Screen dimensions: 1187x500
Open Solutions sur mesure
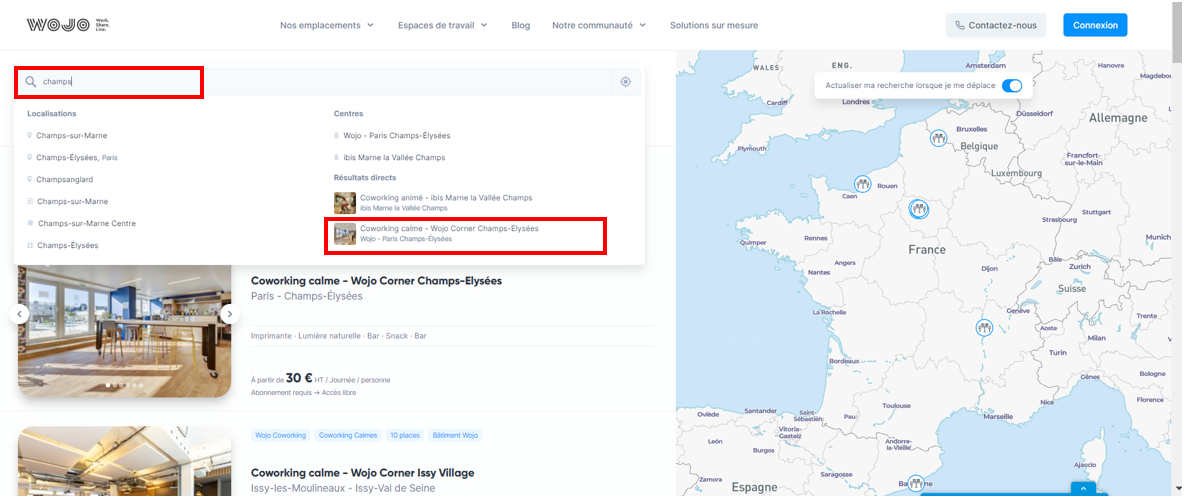point(714,25)
